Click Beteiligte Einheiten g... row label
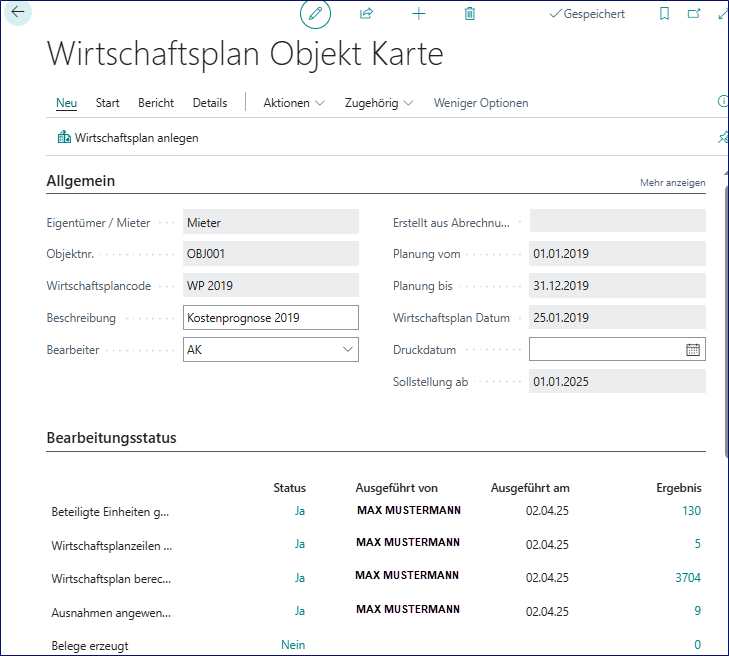 click(110, 512)
